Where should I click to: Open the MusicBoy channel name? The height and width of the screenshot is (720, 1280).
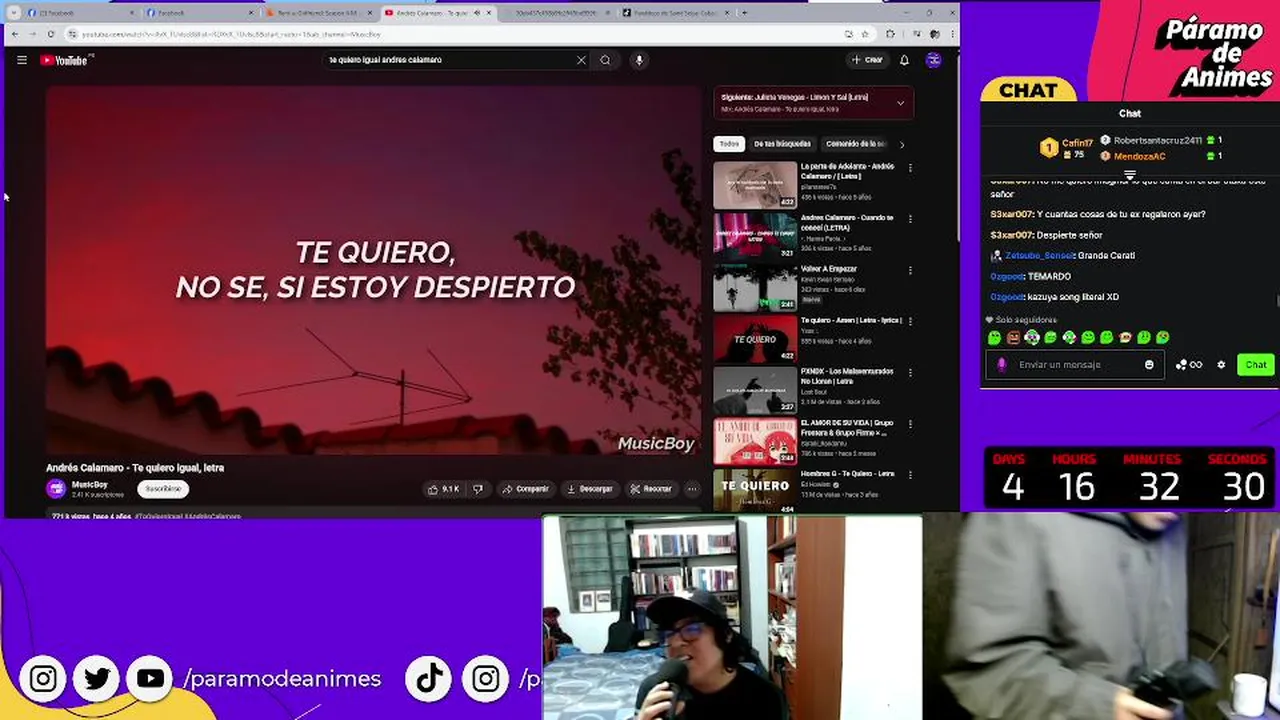click(90, 485)
